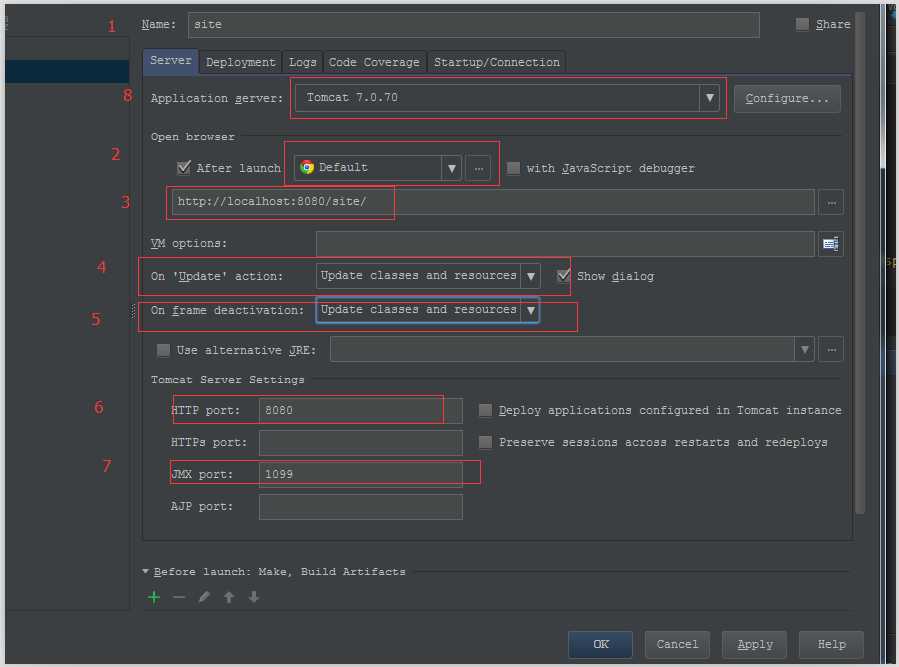Screen dimensions: 899x667
Task: Click the AJP port input field
Action: 361,507
